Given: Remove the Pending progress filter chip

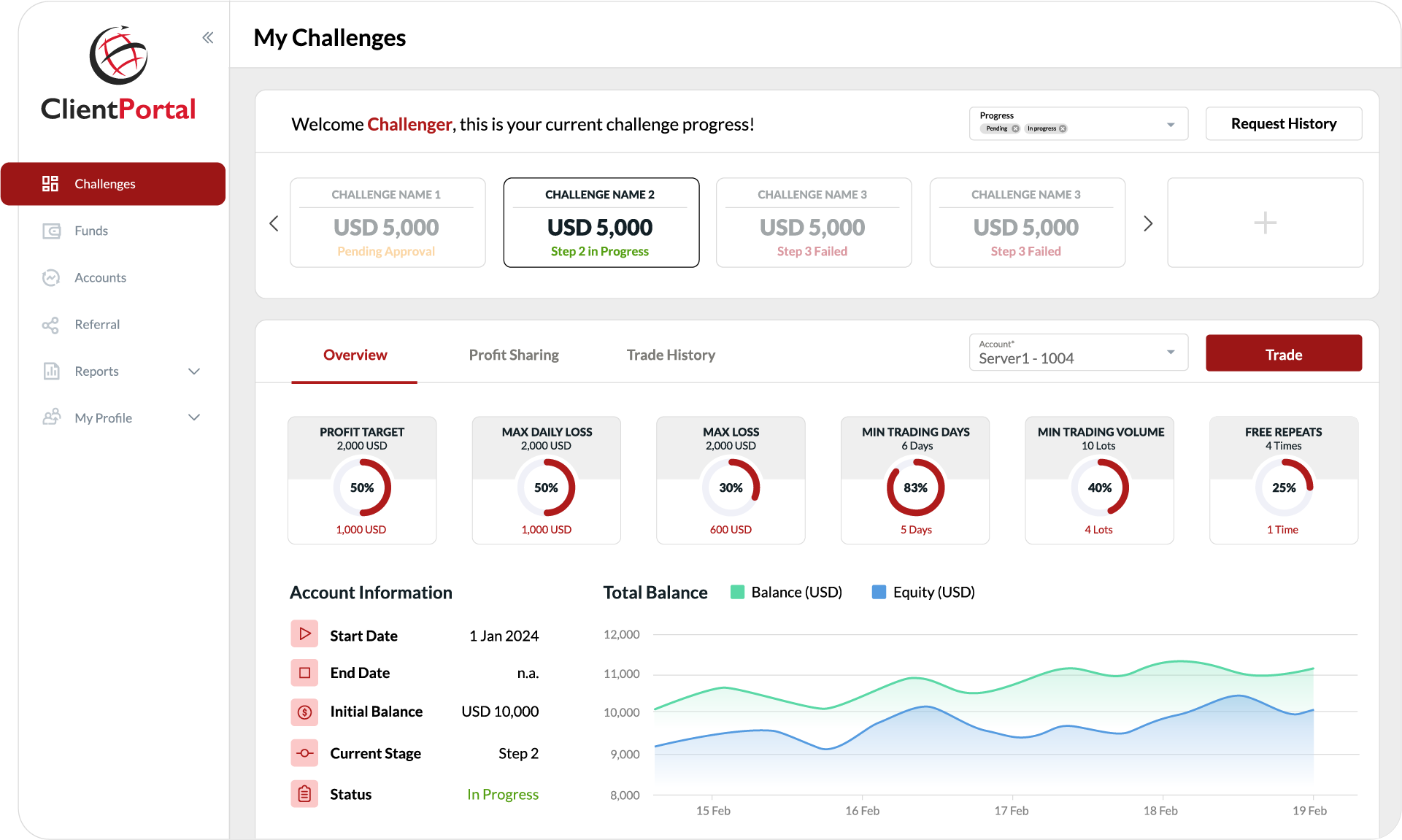Looking at the screenshot, I should click(x=1015, y=128).
